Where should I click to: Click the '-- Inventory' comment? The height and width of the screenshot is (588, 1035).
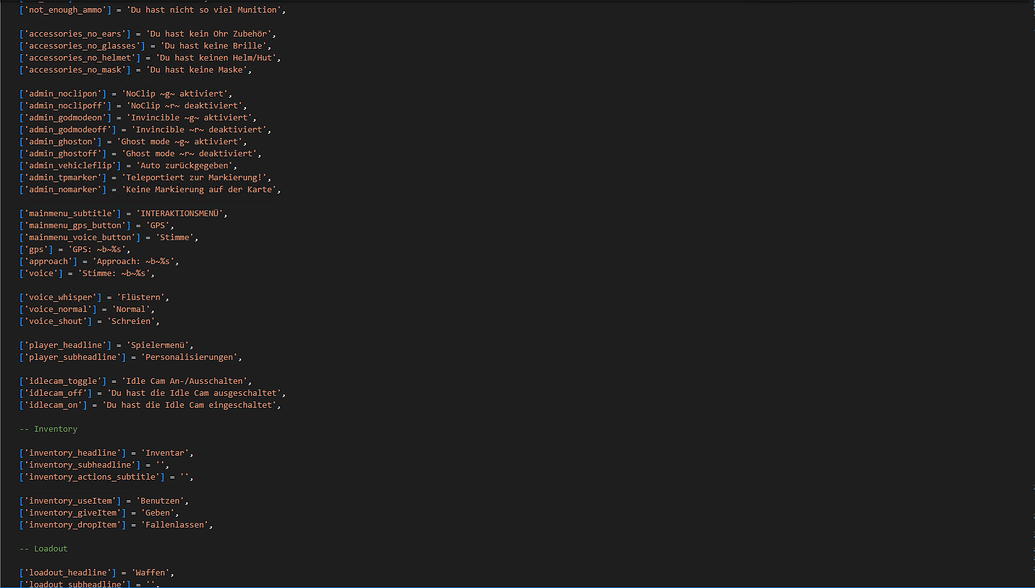[x=47, y=429]
